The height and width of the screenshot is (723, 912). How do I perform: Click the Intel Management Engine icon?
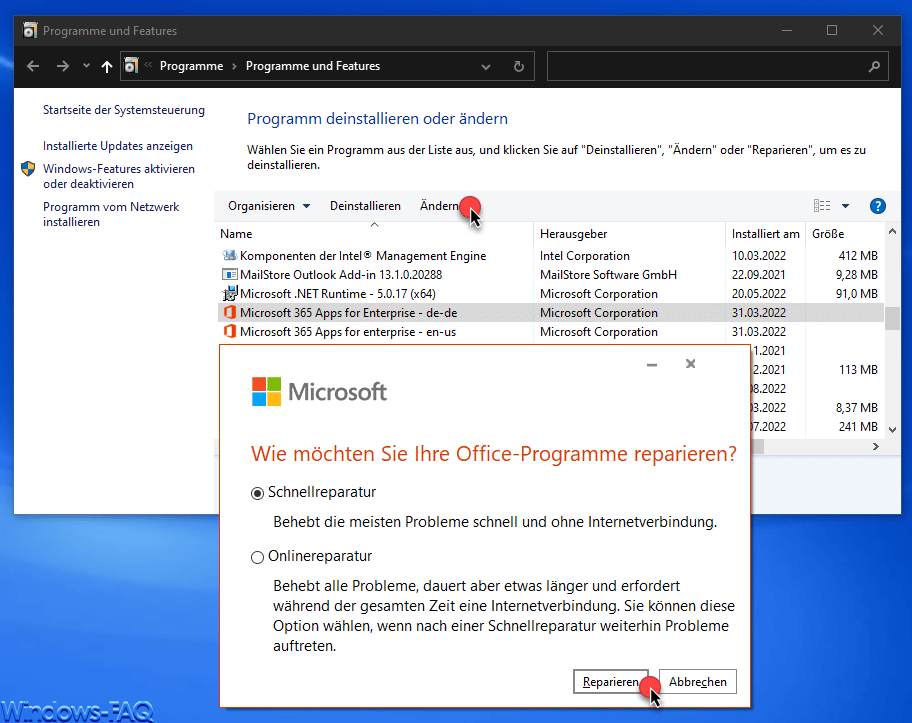(229, 255)
